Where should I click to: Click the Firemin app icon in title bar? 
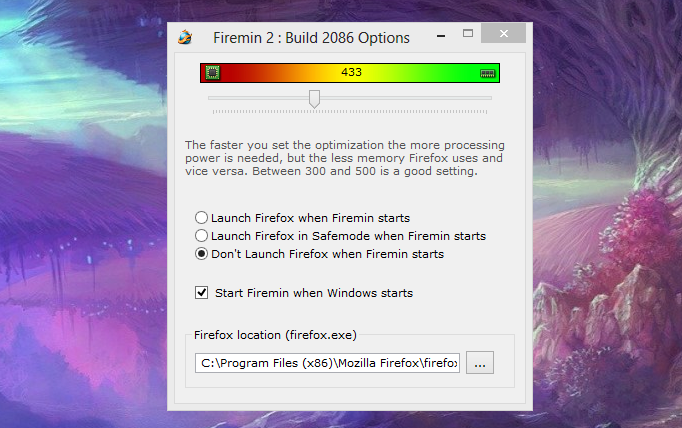(185, 37)
